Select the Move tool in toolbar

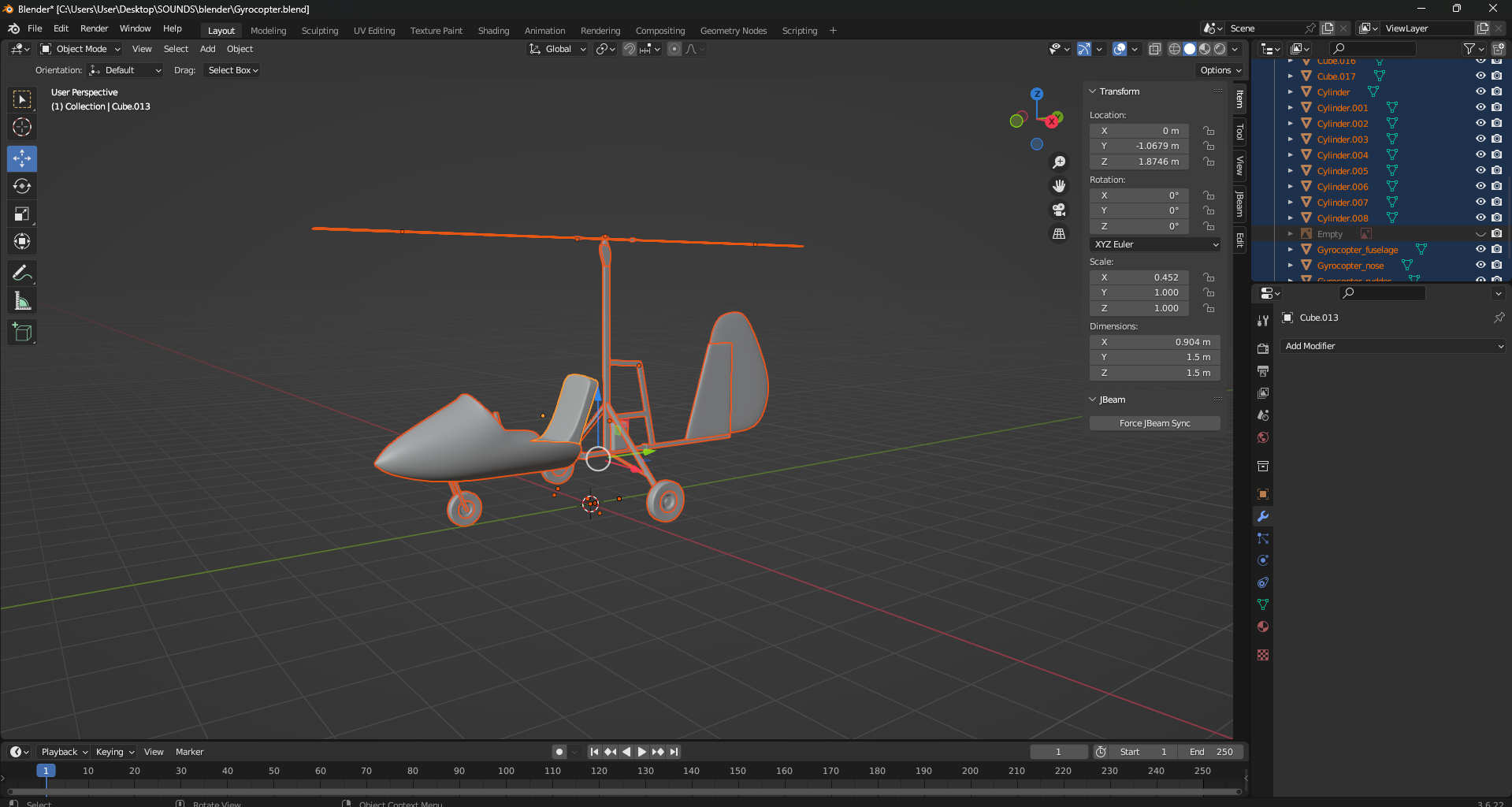tap(22, 158)
